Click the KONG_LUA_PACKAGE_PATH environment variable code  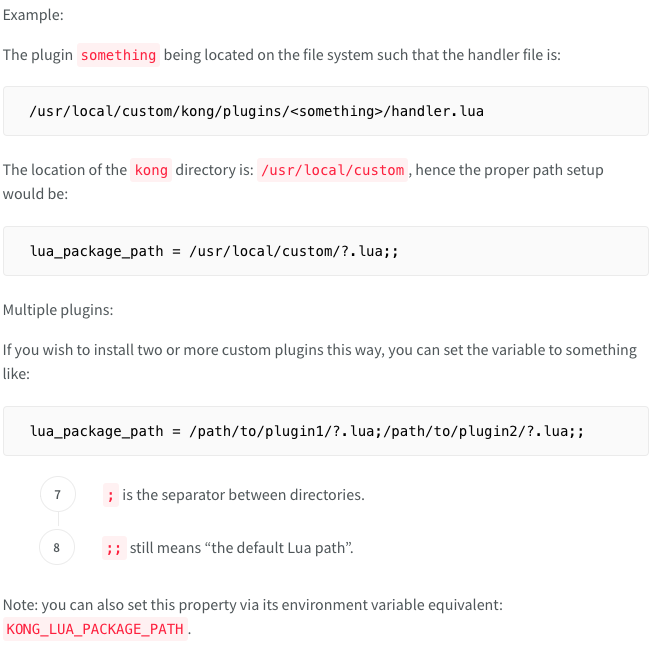pyautogui.click(x=95, y=629)
